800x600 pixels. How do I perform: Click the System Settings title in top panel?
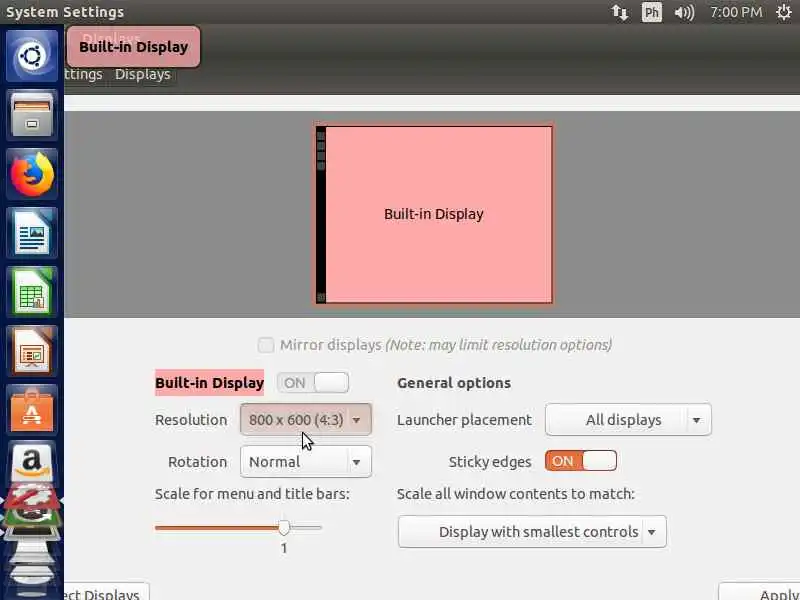(x=65, y=12)
